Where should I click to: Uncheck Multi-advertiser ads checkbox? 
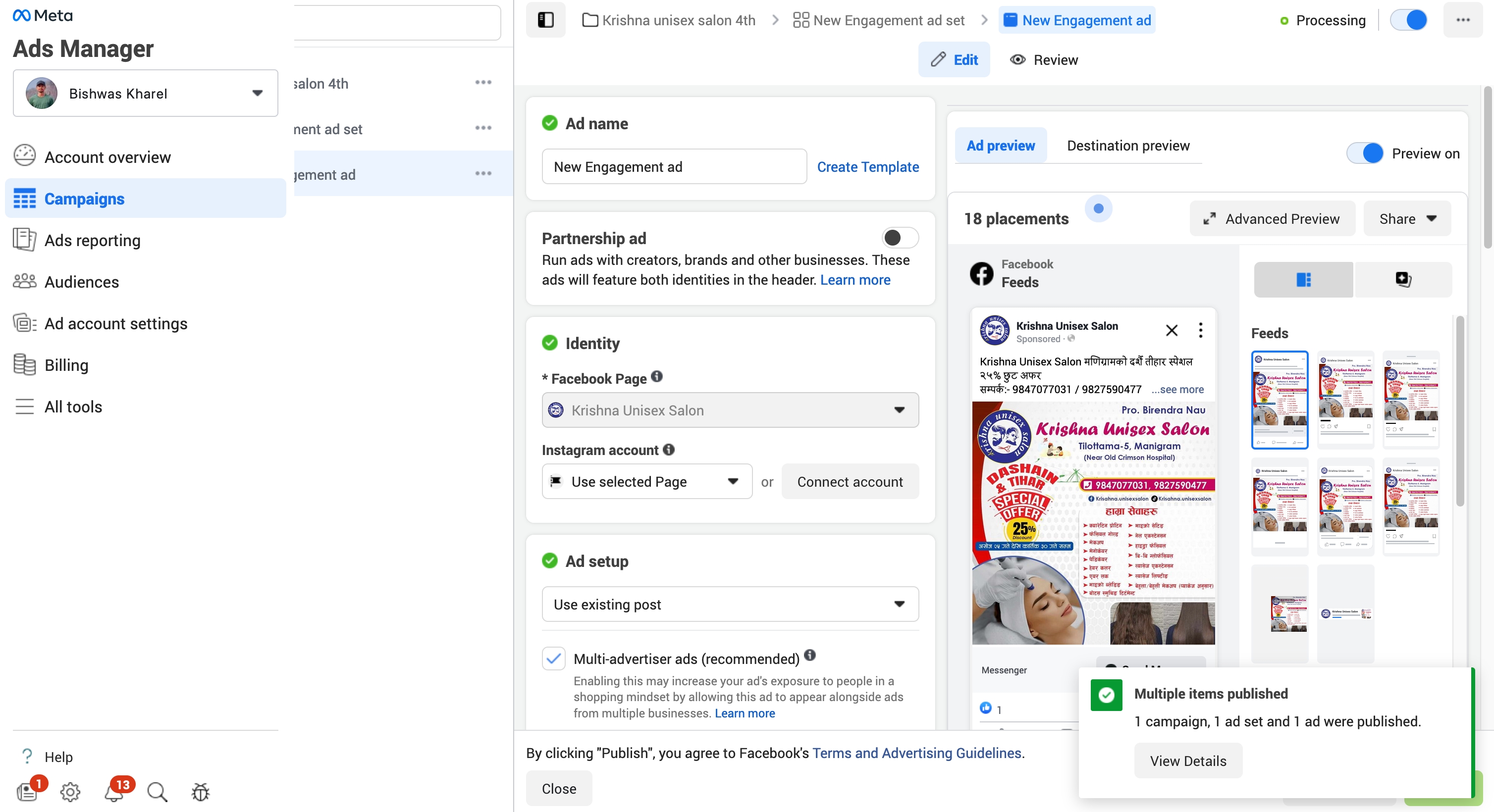[553, 659]
